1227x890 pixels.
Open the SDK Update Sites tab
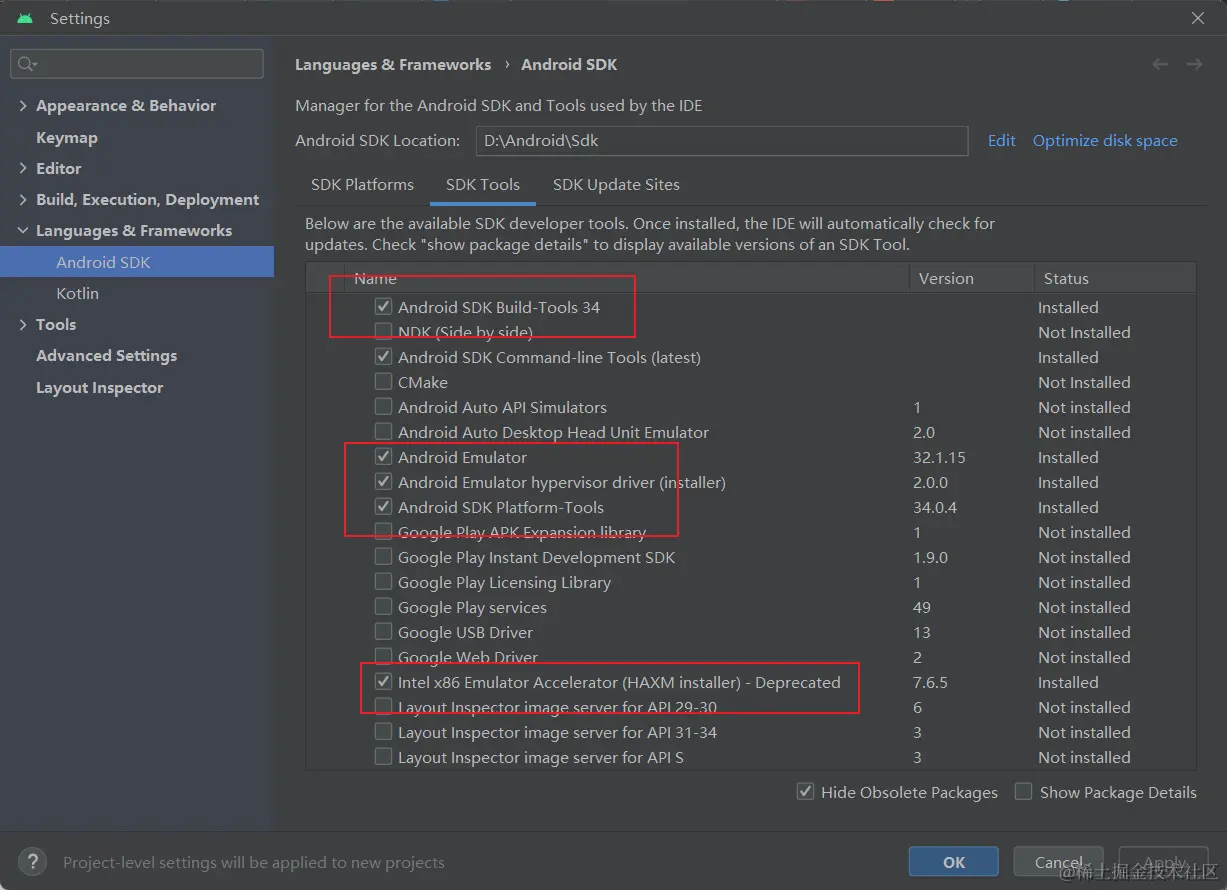616,185
